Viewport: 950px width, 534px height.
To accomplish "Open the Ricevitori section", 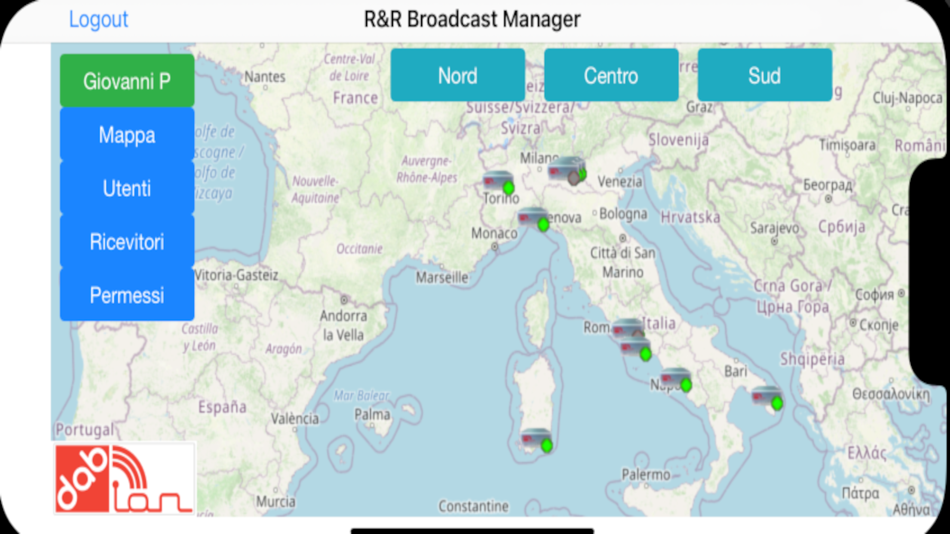I will 127,241.
